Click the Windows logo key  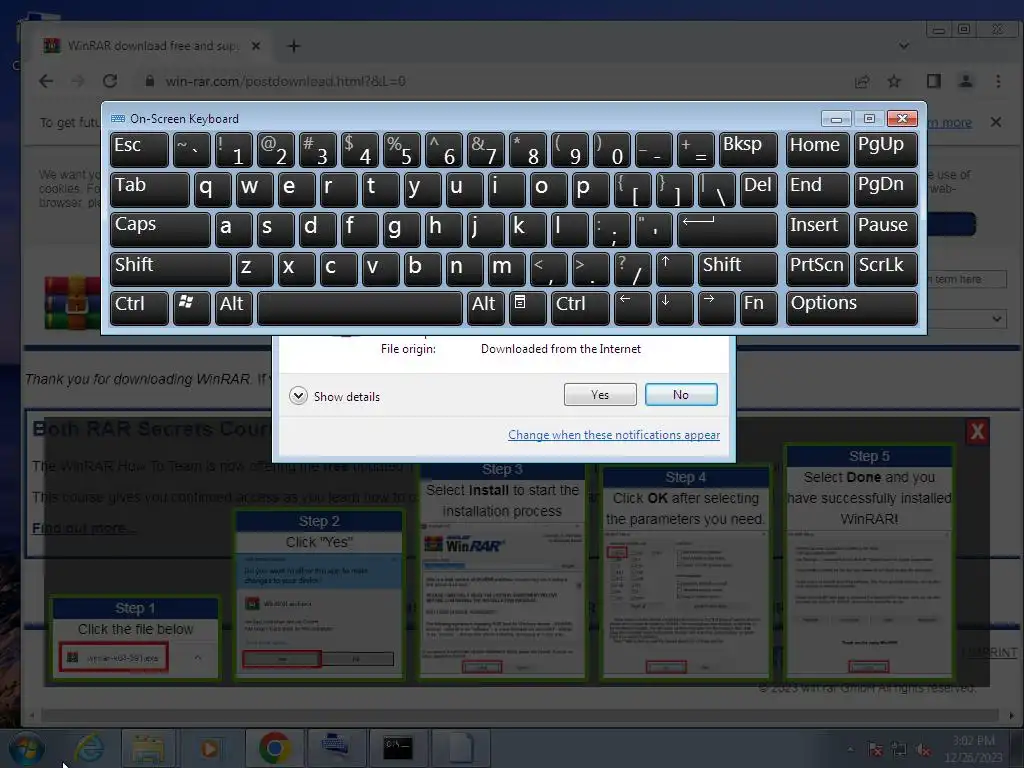(x=191, y=308)
